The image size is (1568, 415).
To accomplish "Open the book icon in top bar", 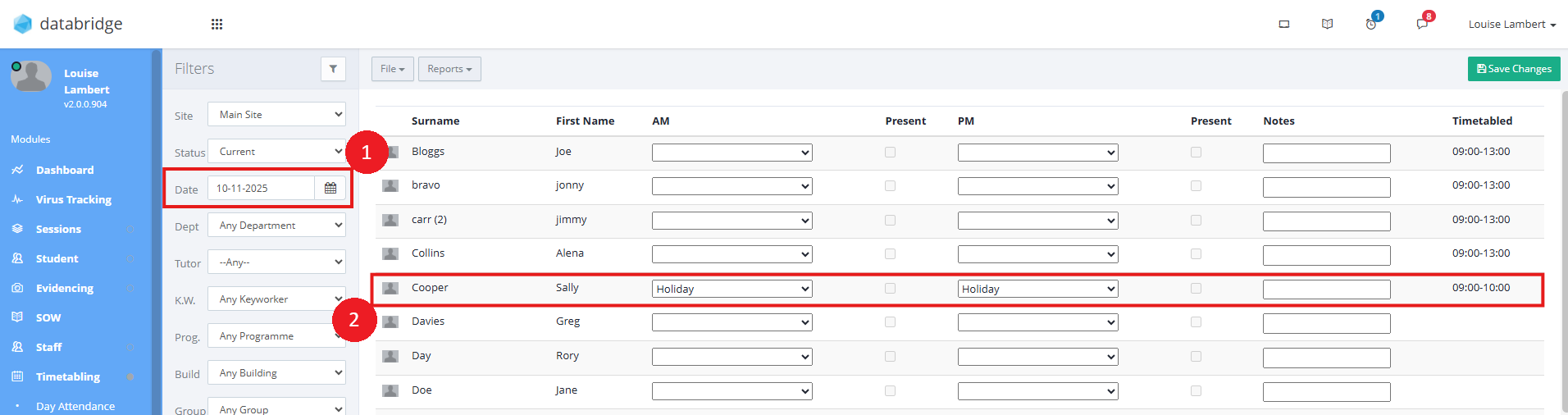I will click(x=1328, y=25).
